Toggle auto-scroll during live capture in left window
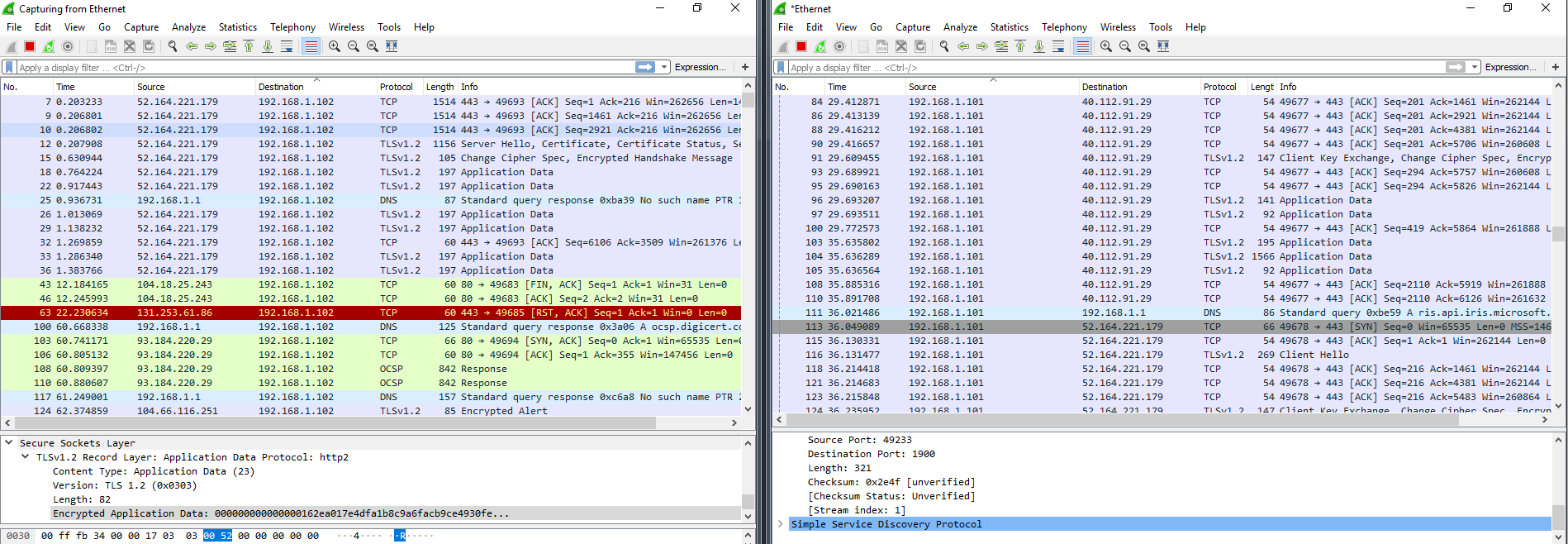 (x=287, y=46)
